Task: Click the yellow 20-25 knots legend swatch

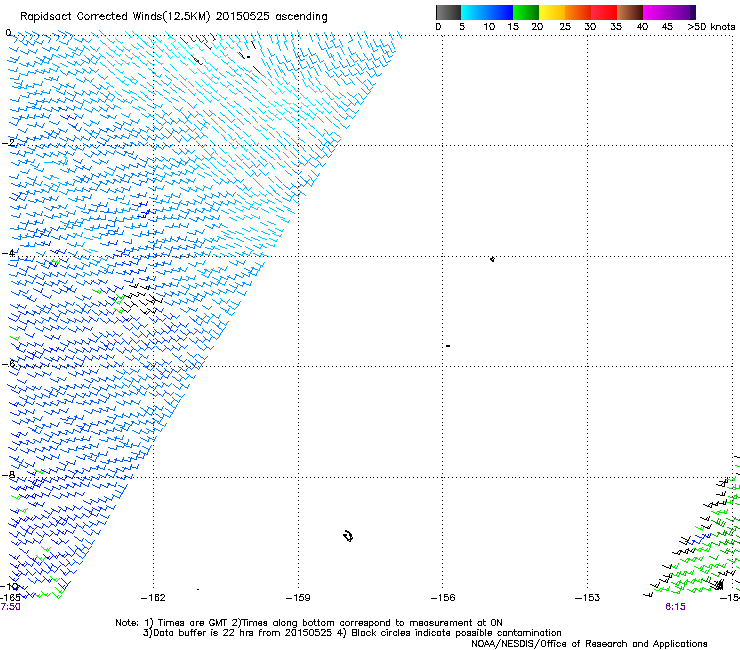Action: pos(552,12)
